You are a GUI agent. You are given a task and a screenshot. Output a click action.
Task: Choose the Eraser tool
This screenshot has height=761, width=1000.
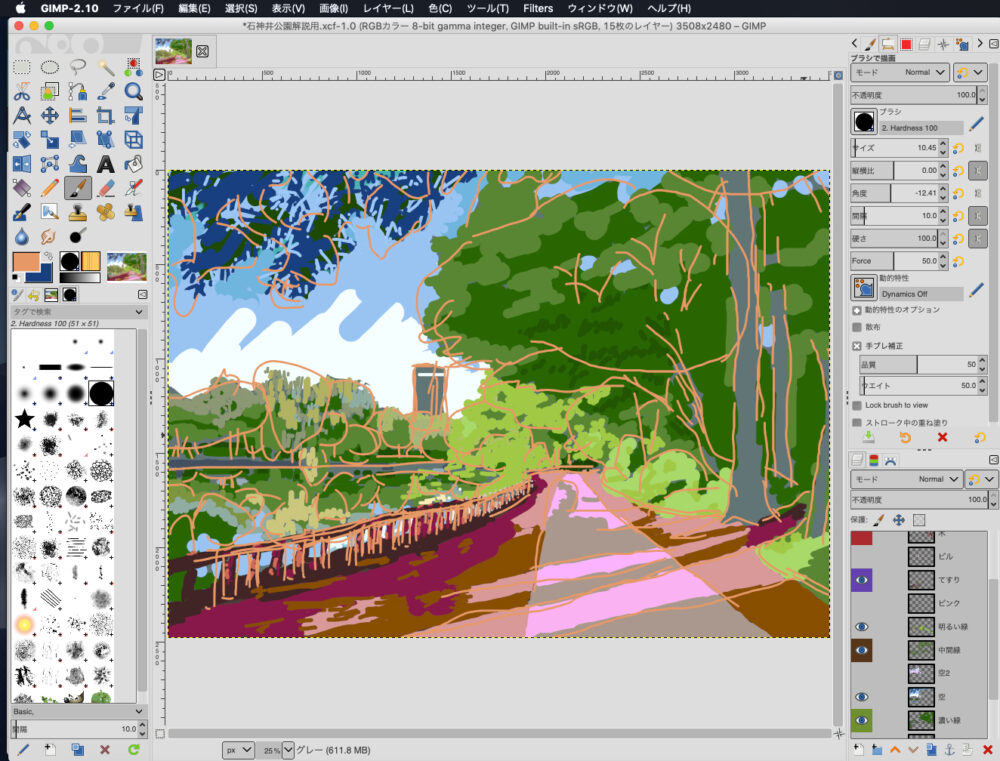pyautogui.click(x=106, y=188)
